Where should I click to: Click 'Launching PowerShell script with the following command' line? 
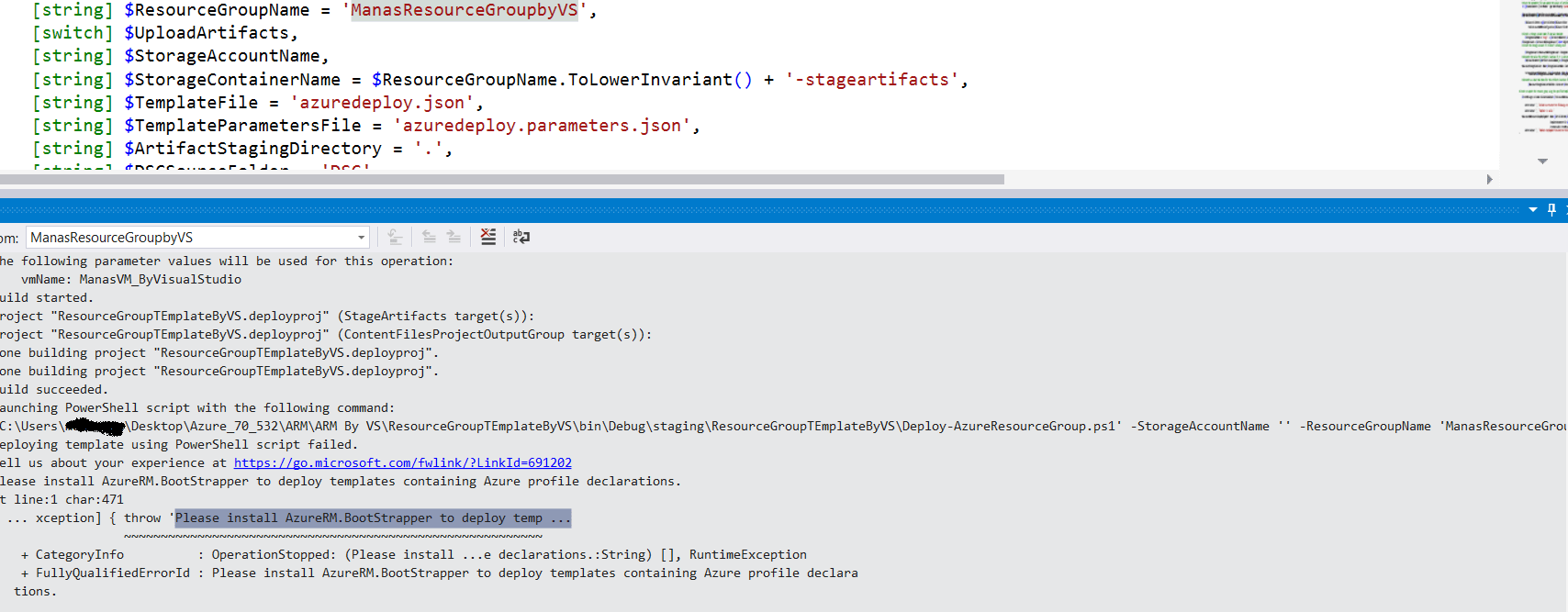197,408
